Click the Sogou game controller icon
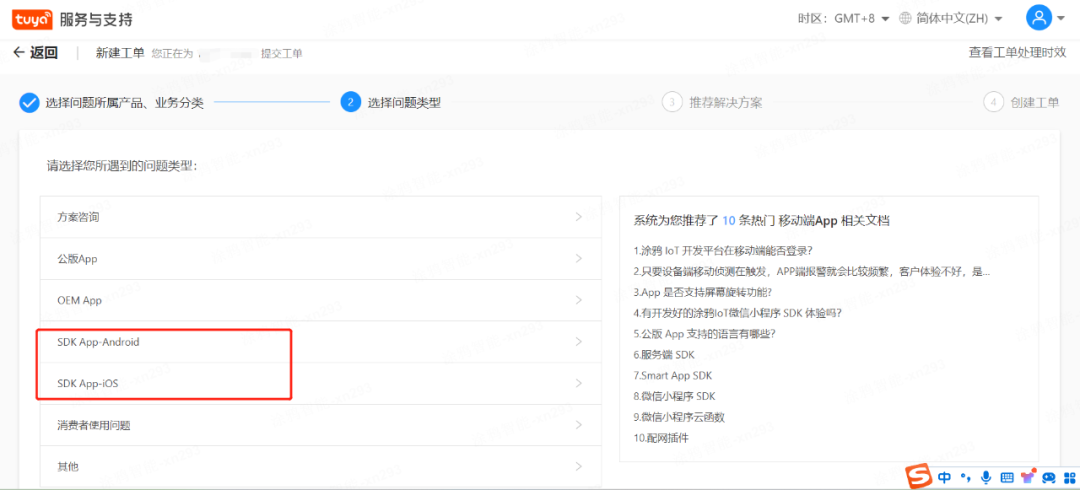 (1048, 477)
